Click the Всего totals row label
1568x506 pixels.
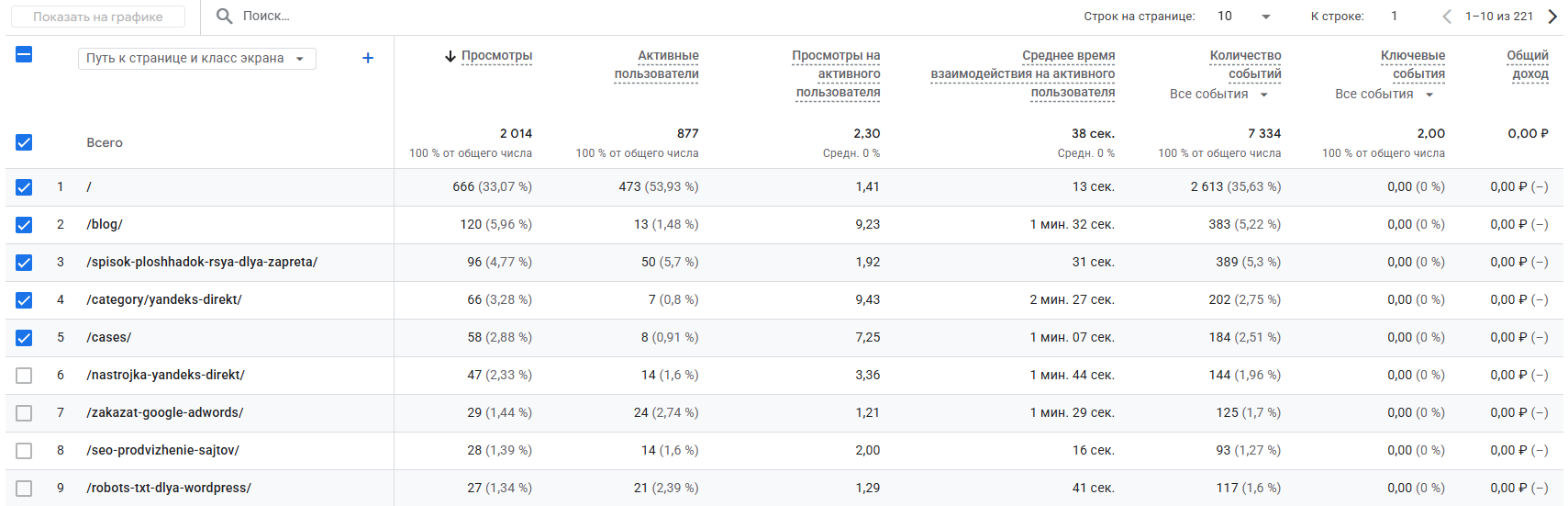click(x=105, y=143)
